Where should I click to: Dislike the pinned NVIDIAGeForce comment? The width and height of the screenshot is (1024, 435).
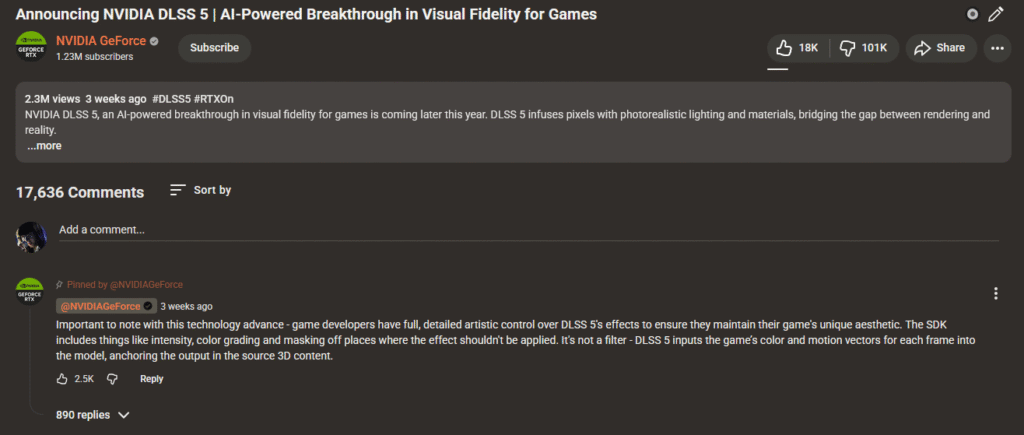tap(112, 379)
